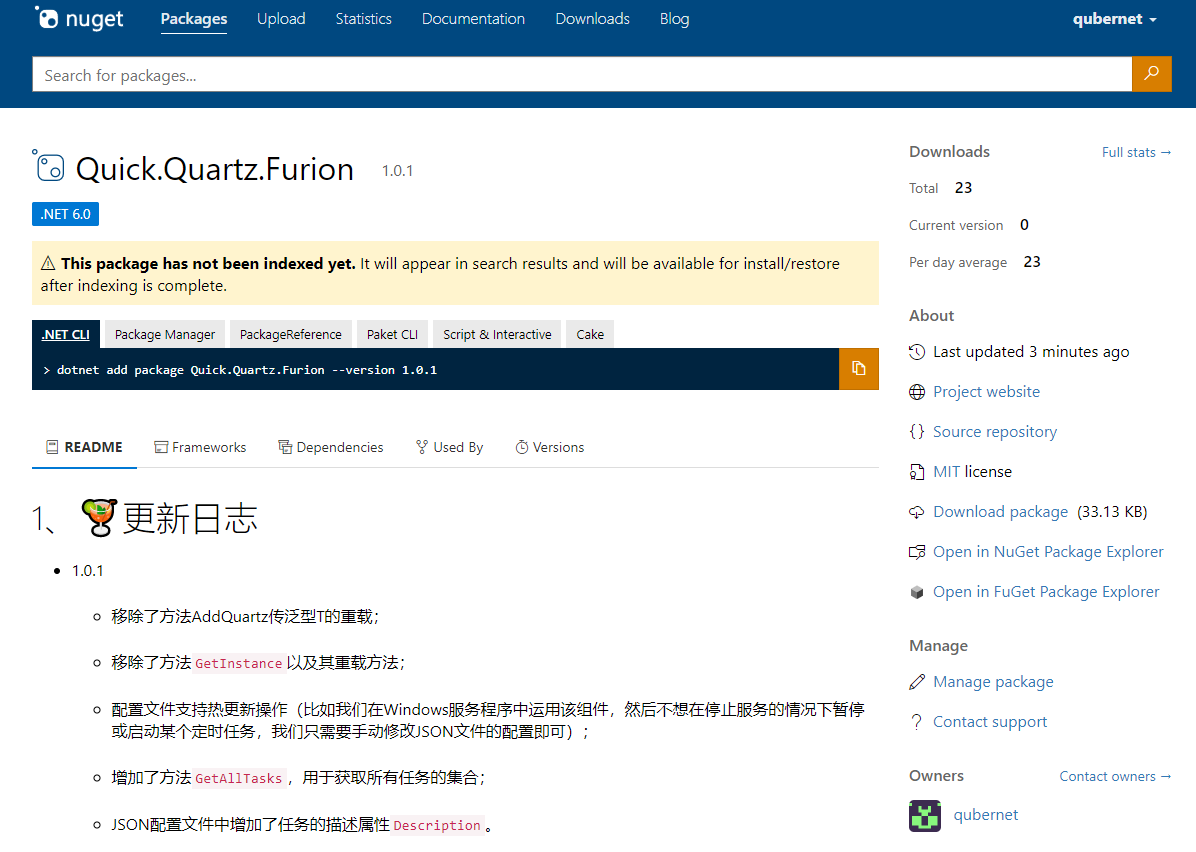Open the Source repository via the braces icon
Screen dimensions: 1196x852
[x=917, y=431]
